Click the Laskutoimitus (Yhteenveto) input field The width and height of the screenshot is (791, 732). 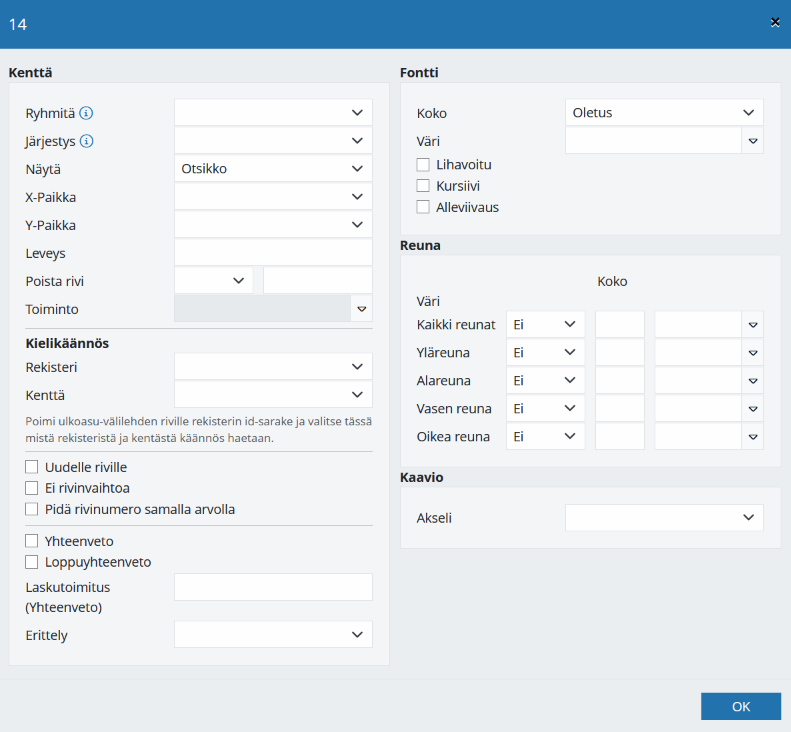(x=273, y=587)
